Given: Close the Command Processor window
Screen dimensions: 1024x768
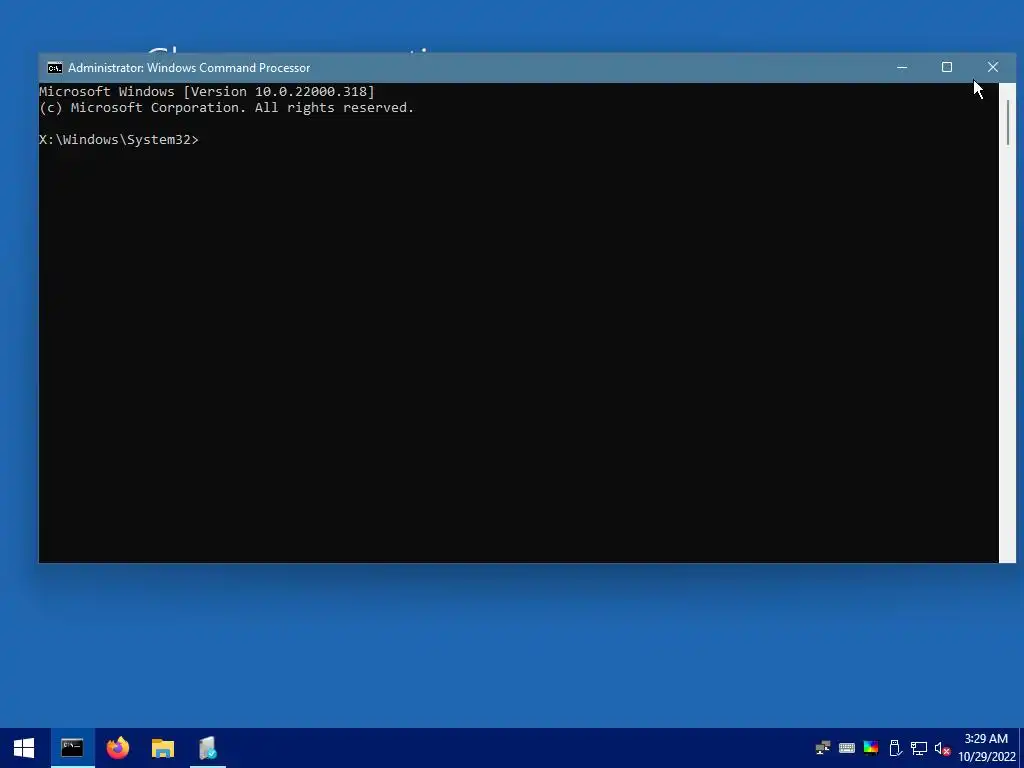Looking at the screenshot, I should pyautogui.click(x=993, y=67).
